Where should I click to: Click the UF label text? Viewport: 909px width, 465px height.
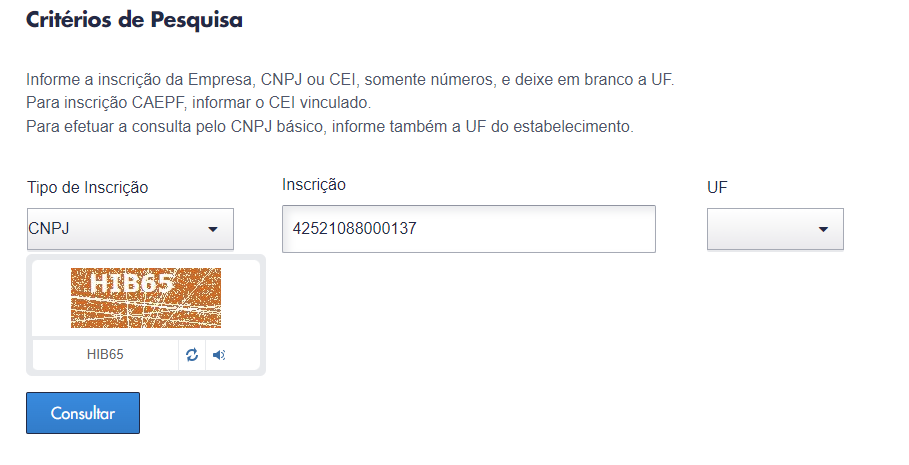coord(716,187)
